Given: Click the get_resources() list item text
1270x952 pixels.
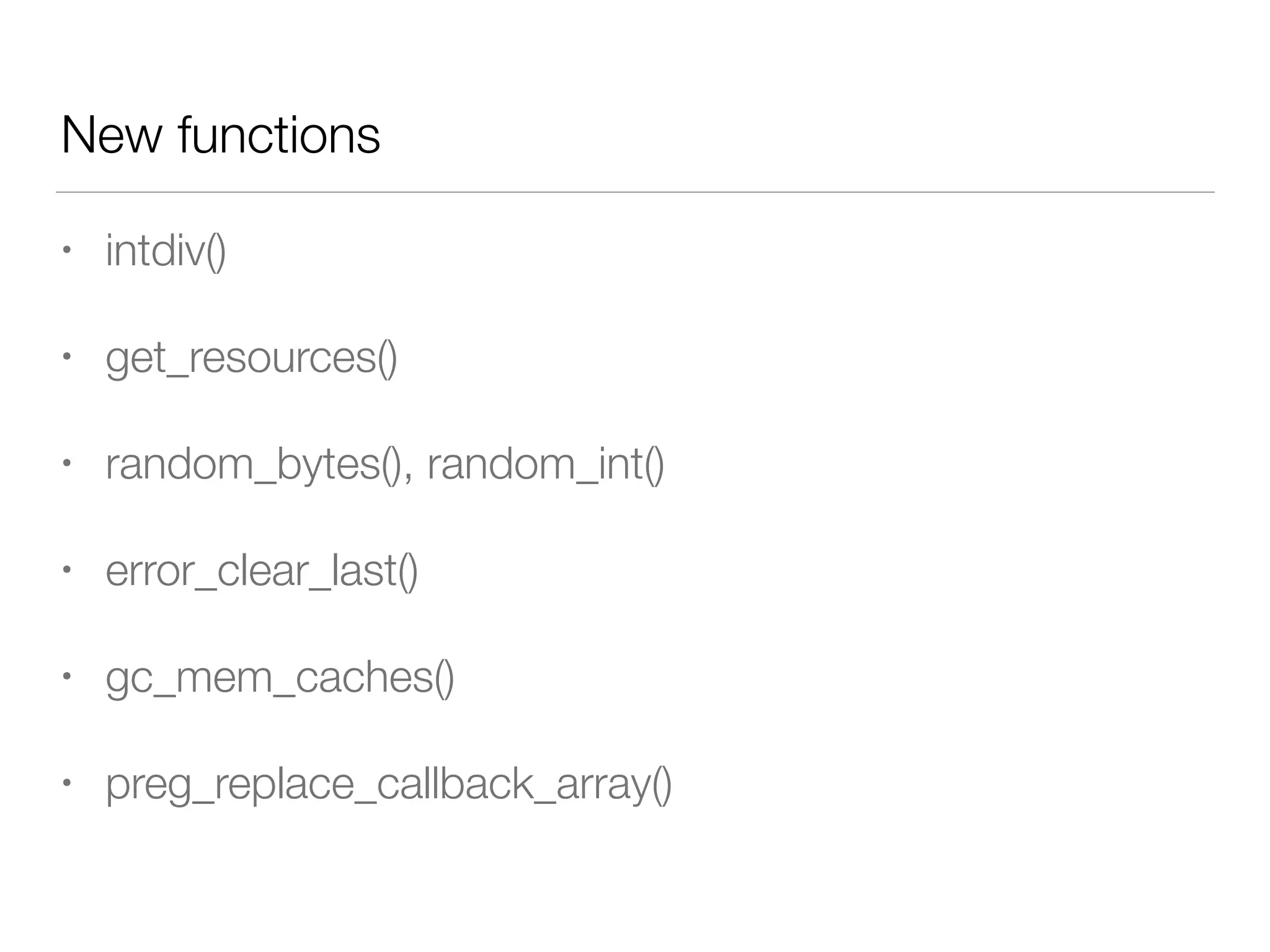Looking at the screenshot, I should [251, 358].
